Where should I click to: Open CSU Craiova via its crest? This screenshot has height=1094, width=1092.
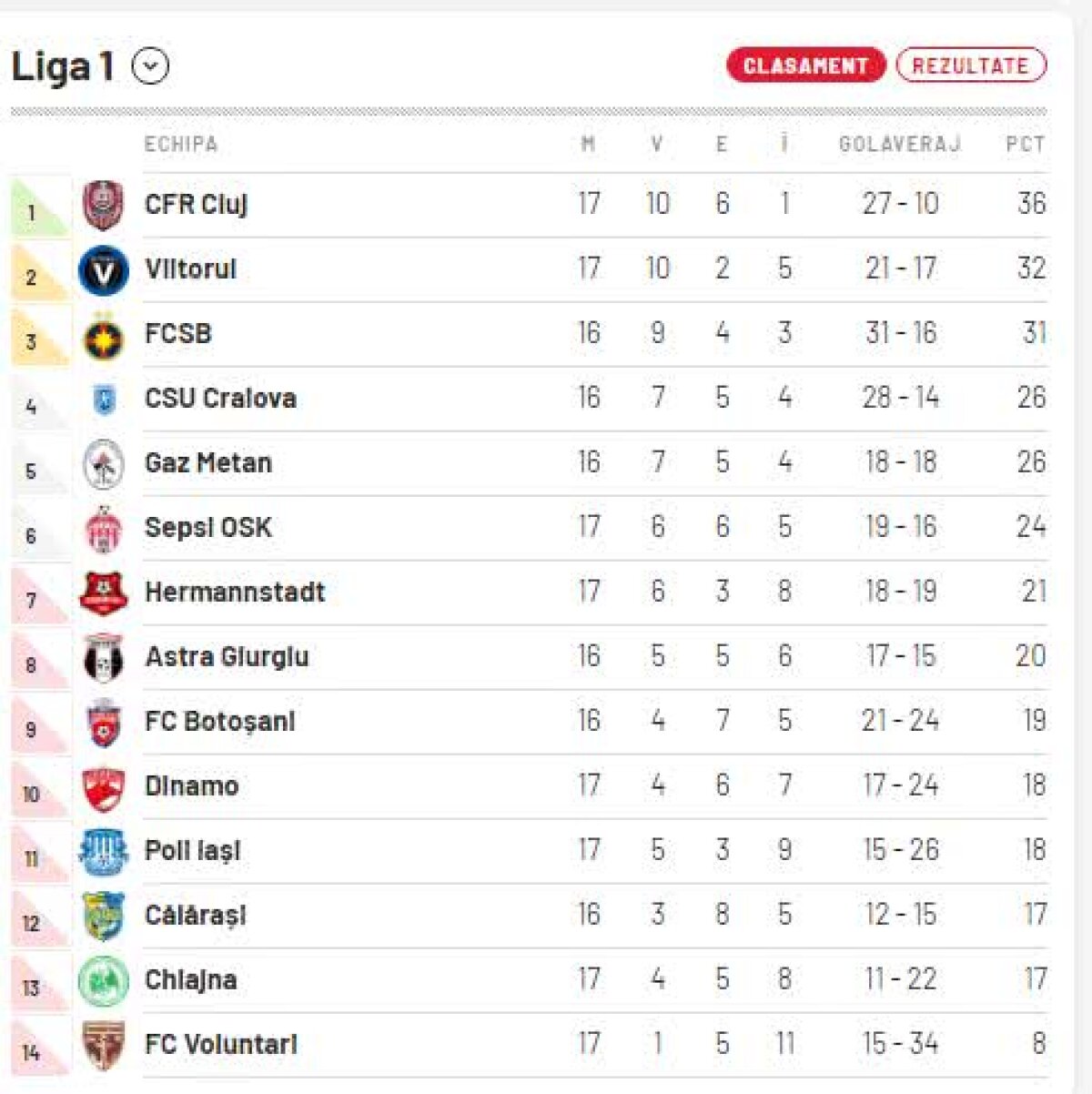(103, 398)
